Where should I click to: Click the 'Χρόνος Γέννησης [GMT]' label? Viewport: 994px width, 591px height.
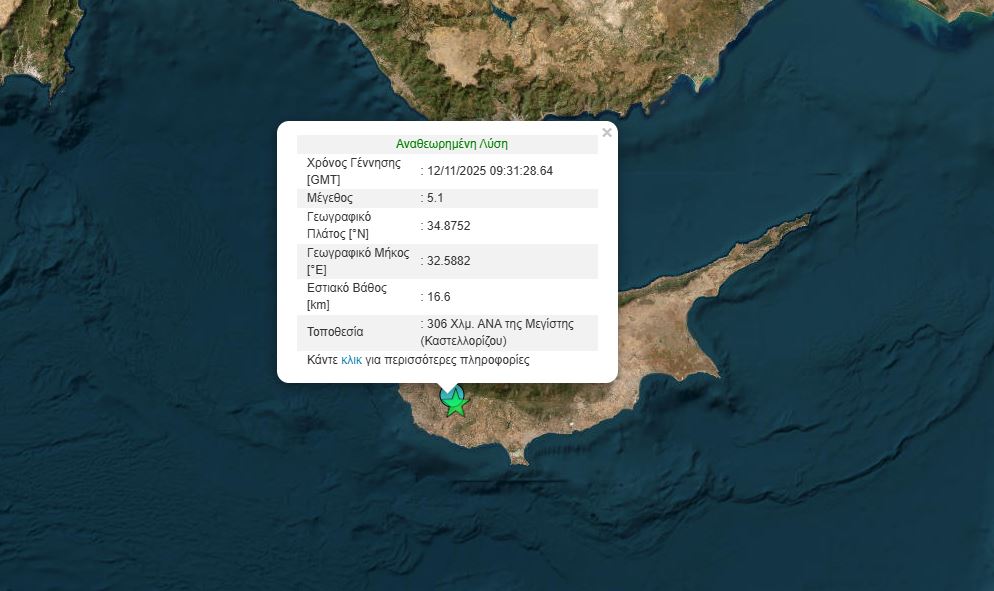click(353, 171)
